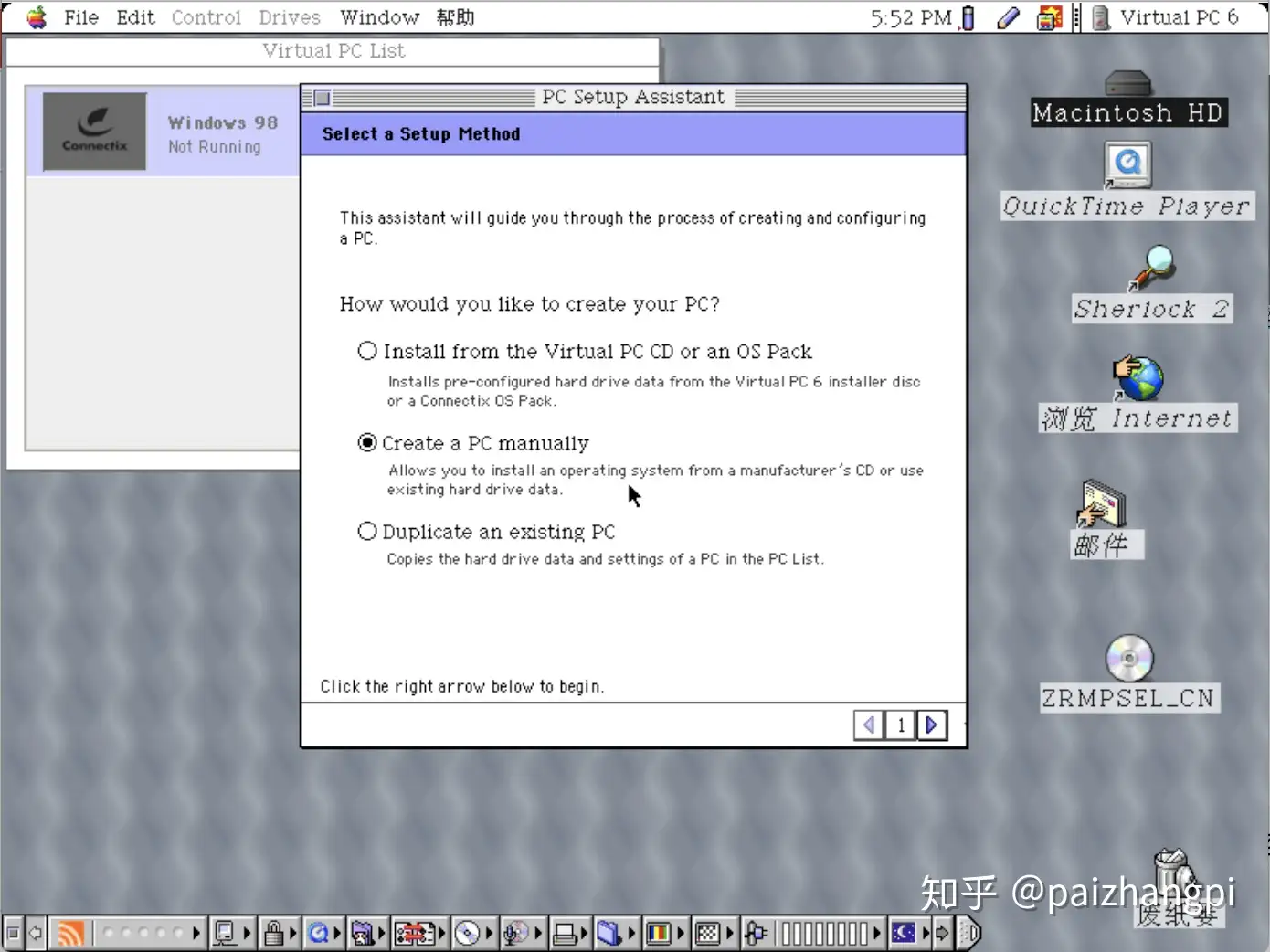Expand File Sharing module arrow

pos(382,933)
